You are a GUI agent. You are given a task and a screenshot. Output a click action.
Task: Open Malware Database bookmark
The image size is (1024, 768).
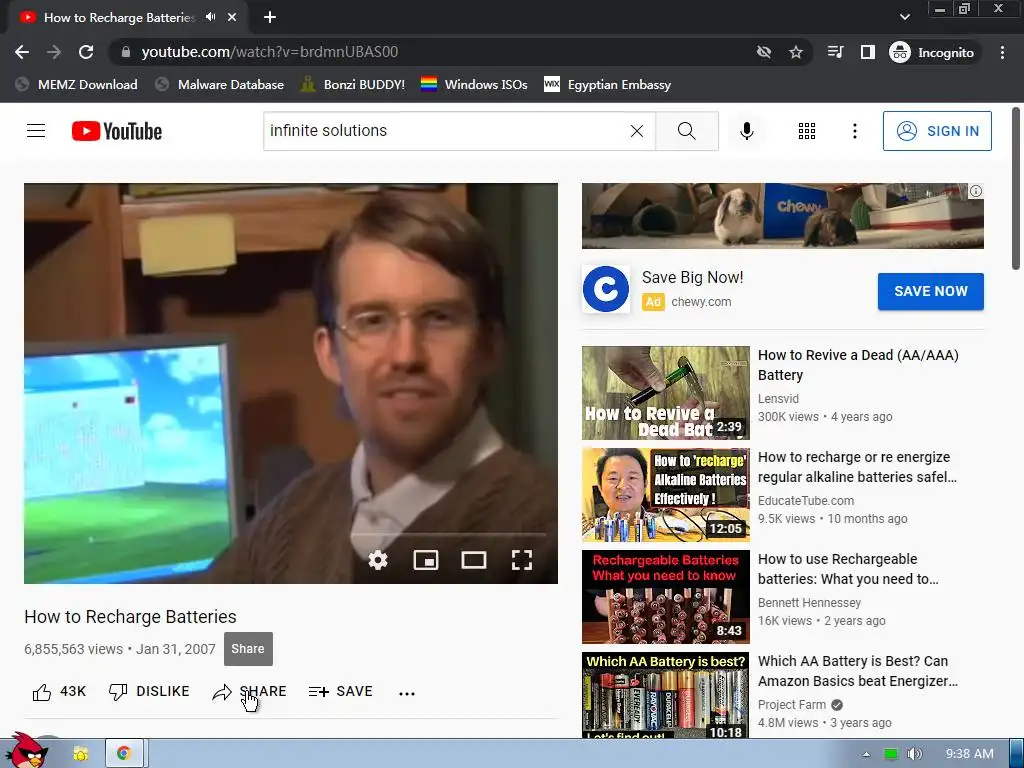[220, 84]
